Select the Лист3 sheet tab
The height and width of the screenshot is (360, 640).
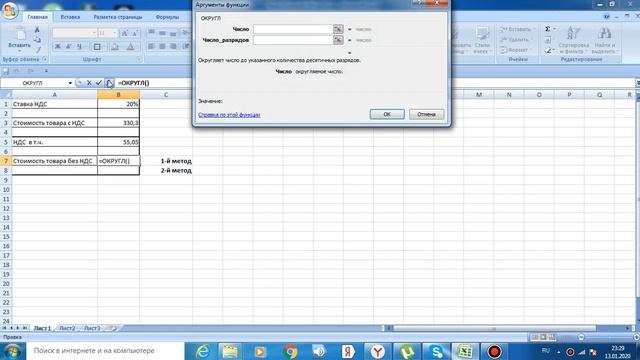(92, 328)
